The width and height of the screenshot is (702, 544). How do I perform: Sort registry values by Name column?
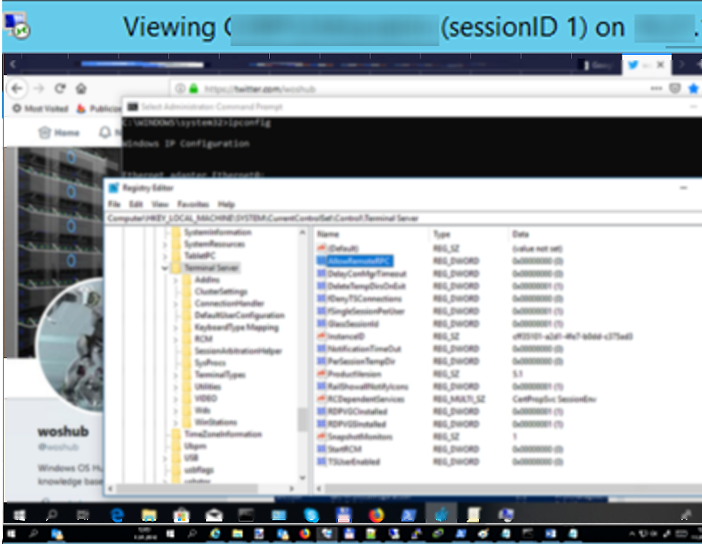click(x=372, y=234)
